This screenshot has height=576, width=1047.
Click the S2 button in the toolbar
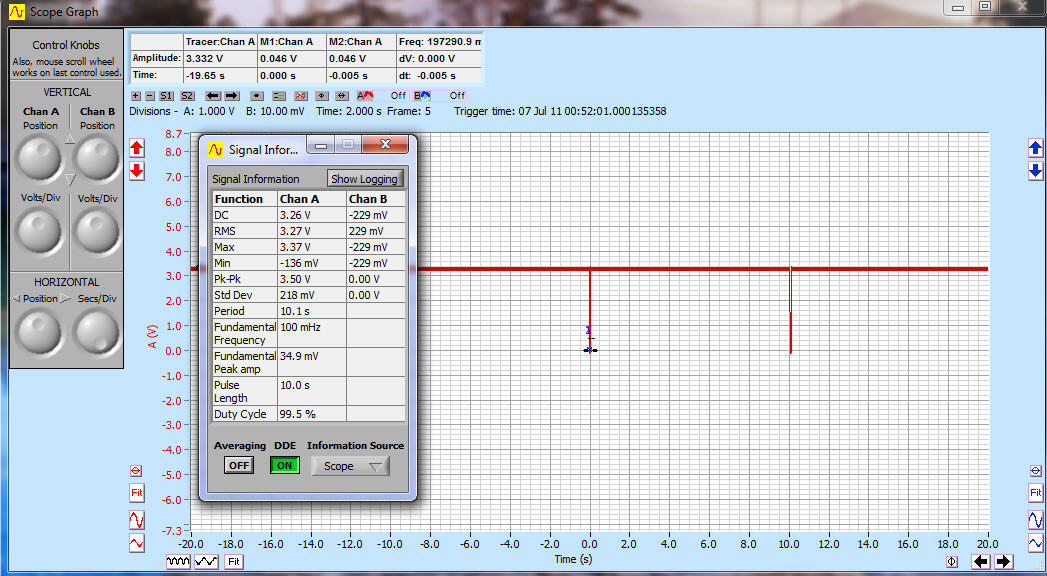point(187,96)
